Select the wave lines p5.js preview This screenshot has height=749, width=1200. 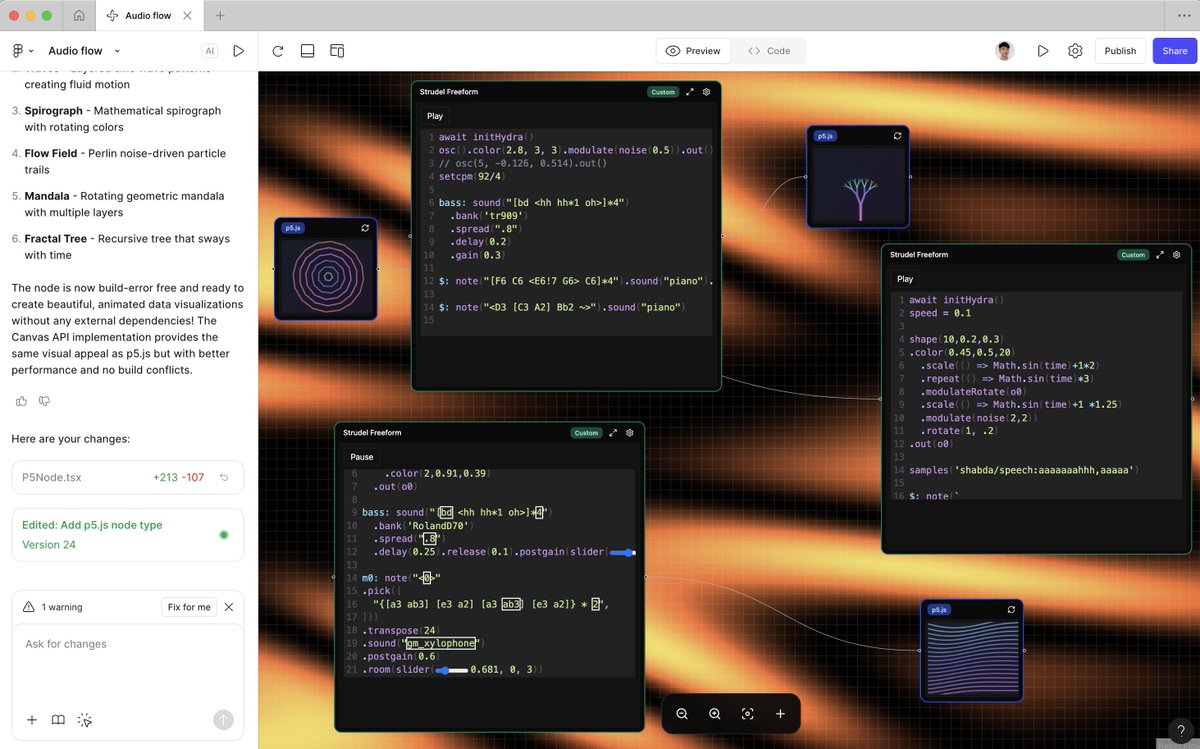pyautogui.click(x=972, y=657)
